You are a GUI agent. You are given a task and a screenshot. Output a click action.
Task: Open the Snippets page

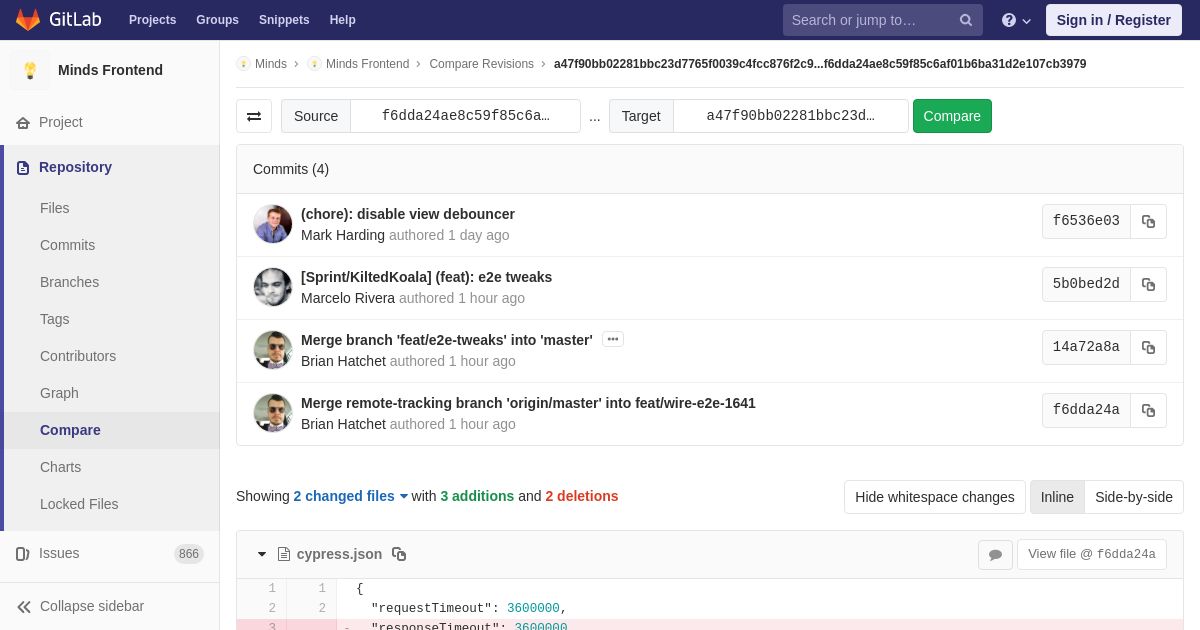(x=284, y=20)
